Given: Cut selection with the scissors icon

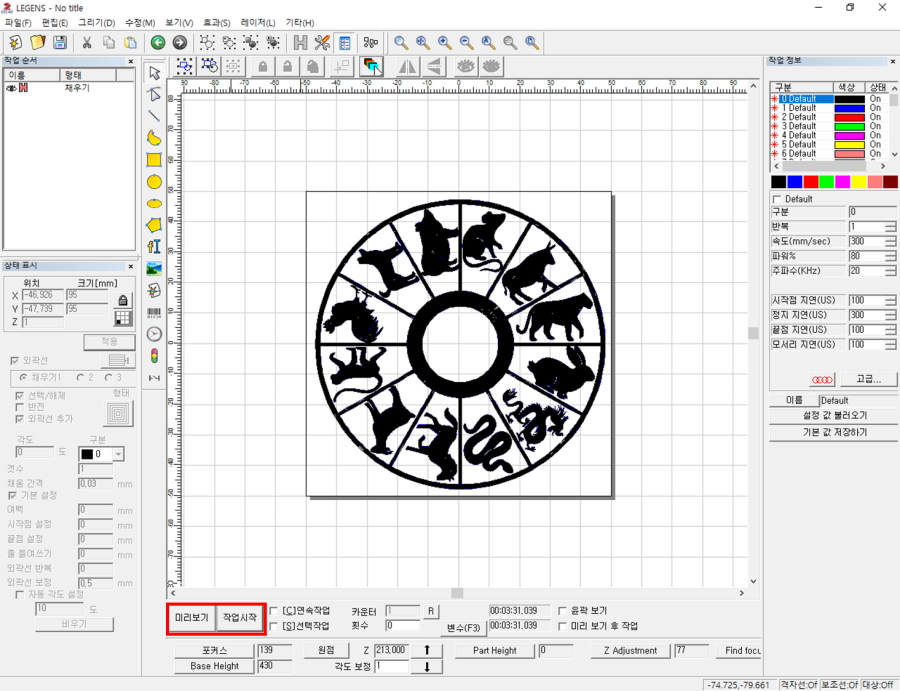Looking at the screenshot, I should (87, 42).
